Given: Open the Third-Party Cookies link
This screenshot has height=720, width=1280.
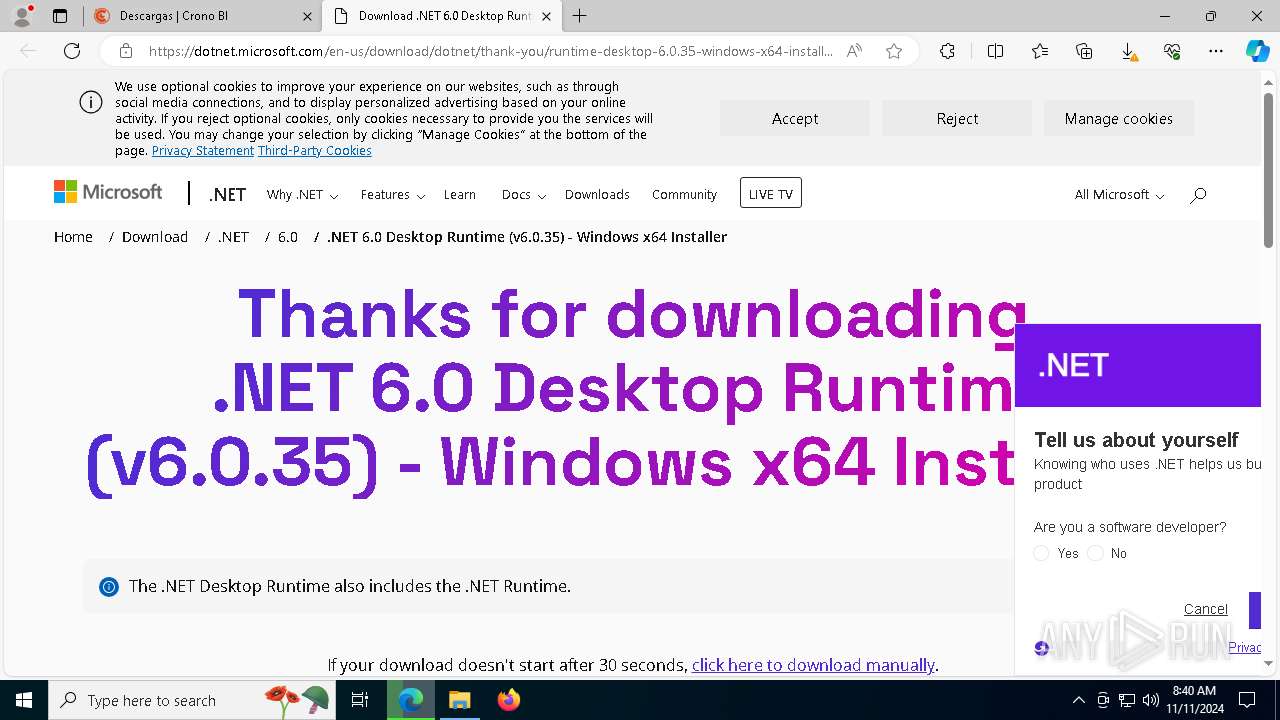Looking at the screenshot, I should [315, 151].
